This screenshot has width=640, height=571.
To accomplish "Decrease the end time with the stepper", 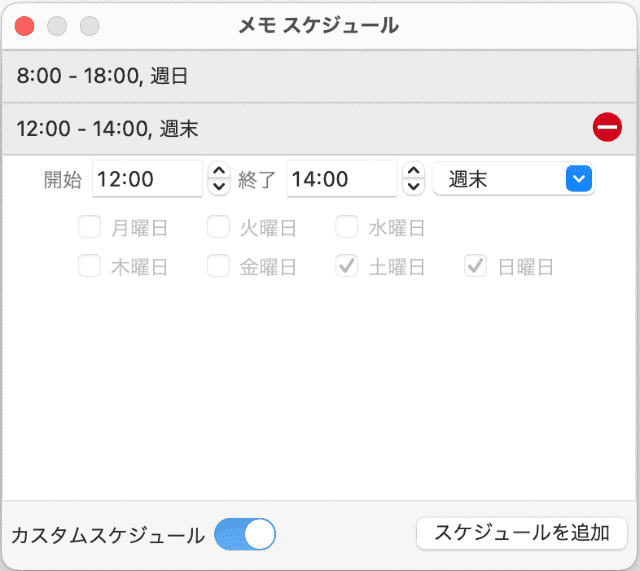I will [x=412, y=187].
